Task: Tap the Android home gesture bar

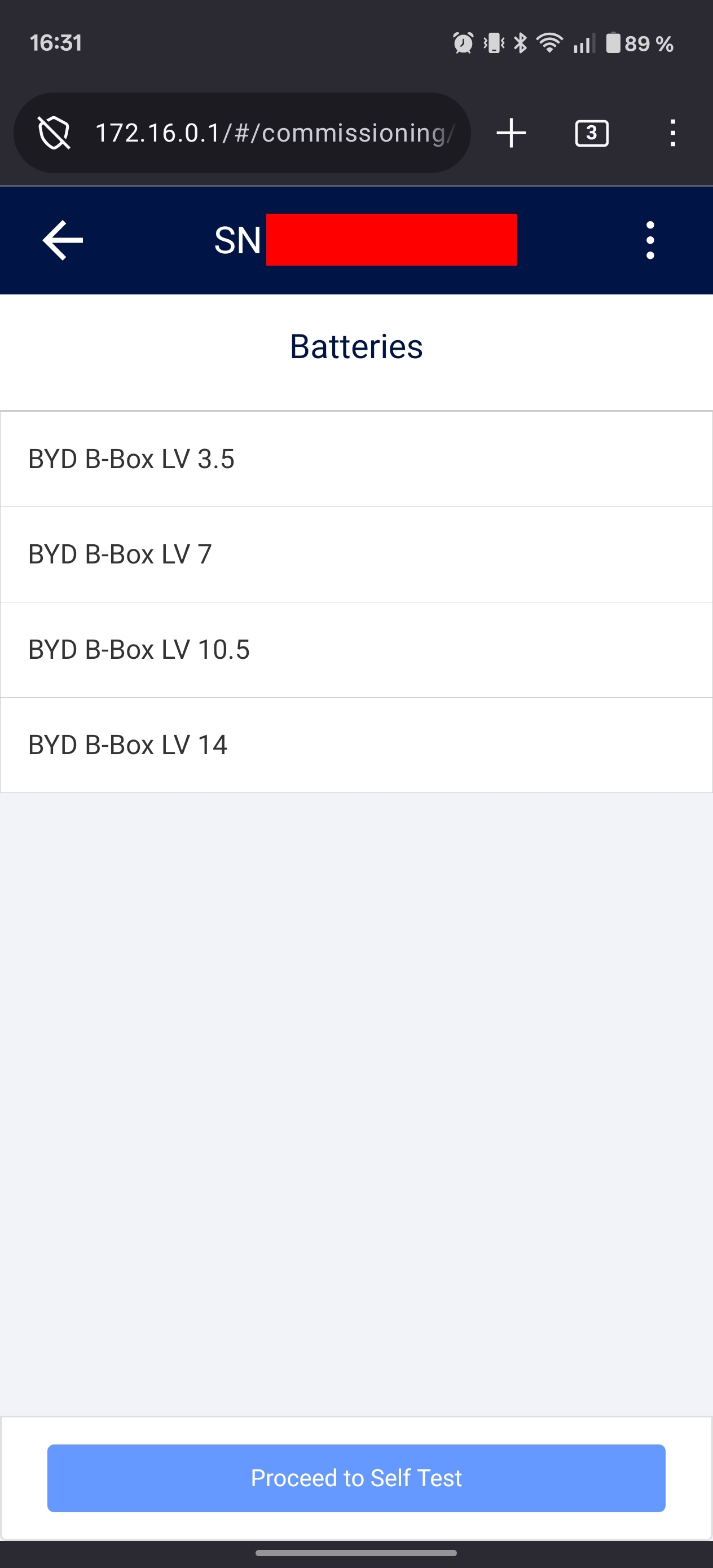Action: 356,1553
